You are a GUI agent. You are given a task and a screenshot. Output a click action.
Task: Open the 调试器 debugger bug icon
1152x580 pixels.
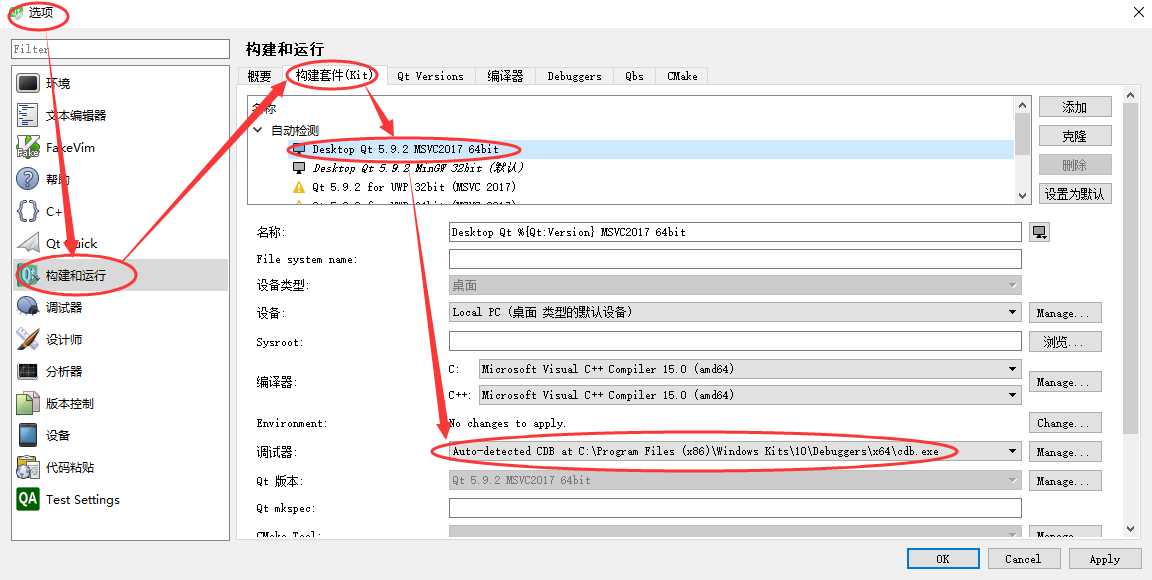[x=28, y=307]
